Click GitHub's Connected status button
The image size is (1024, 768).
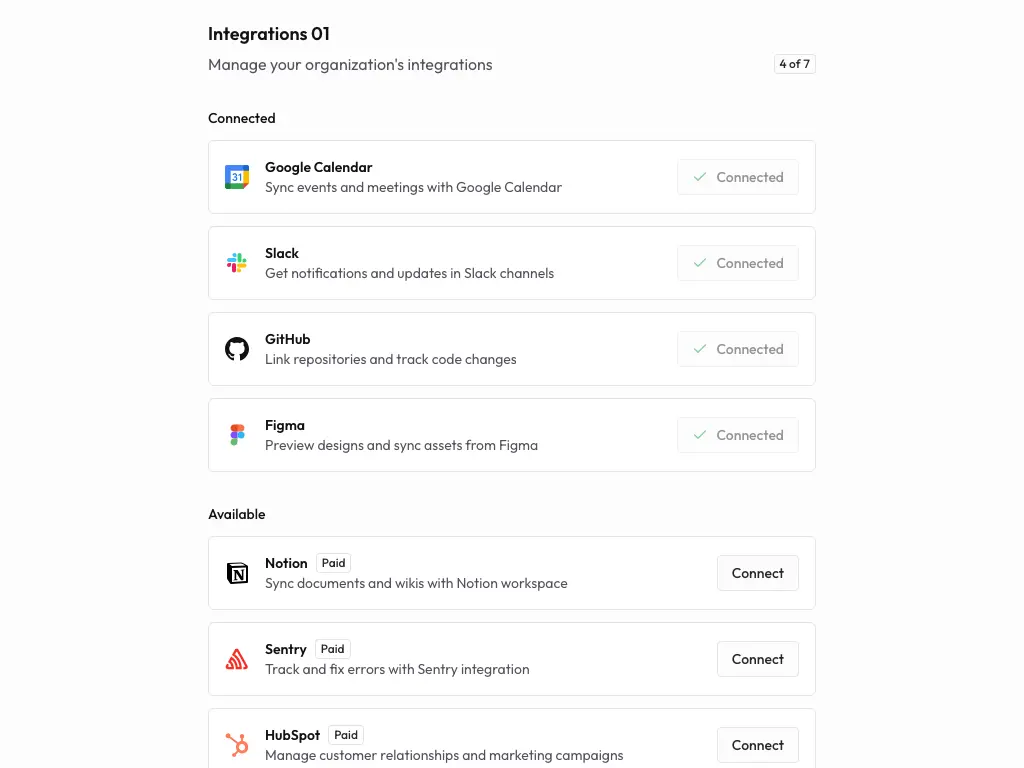coord(737,348)
